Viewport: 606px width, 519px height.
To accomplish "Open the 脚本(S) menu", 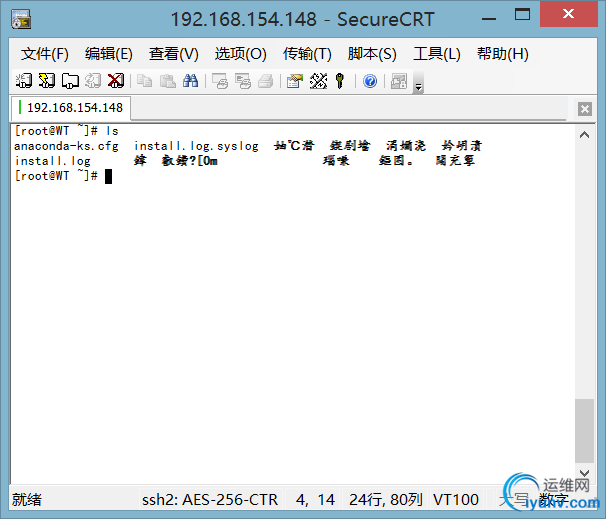I will [372, 54].
